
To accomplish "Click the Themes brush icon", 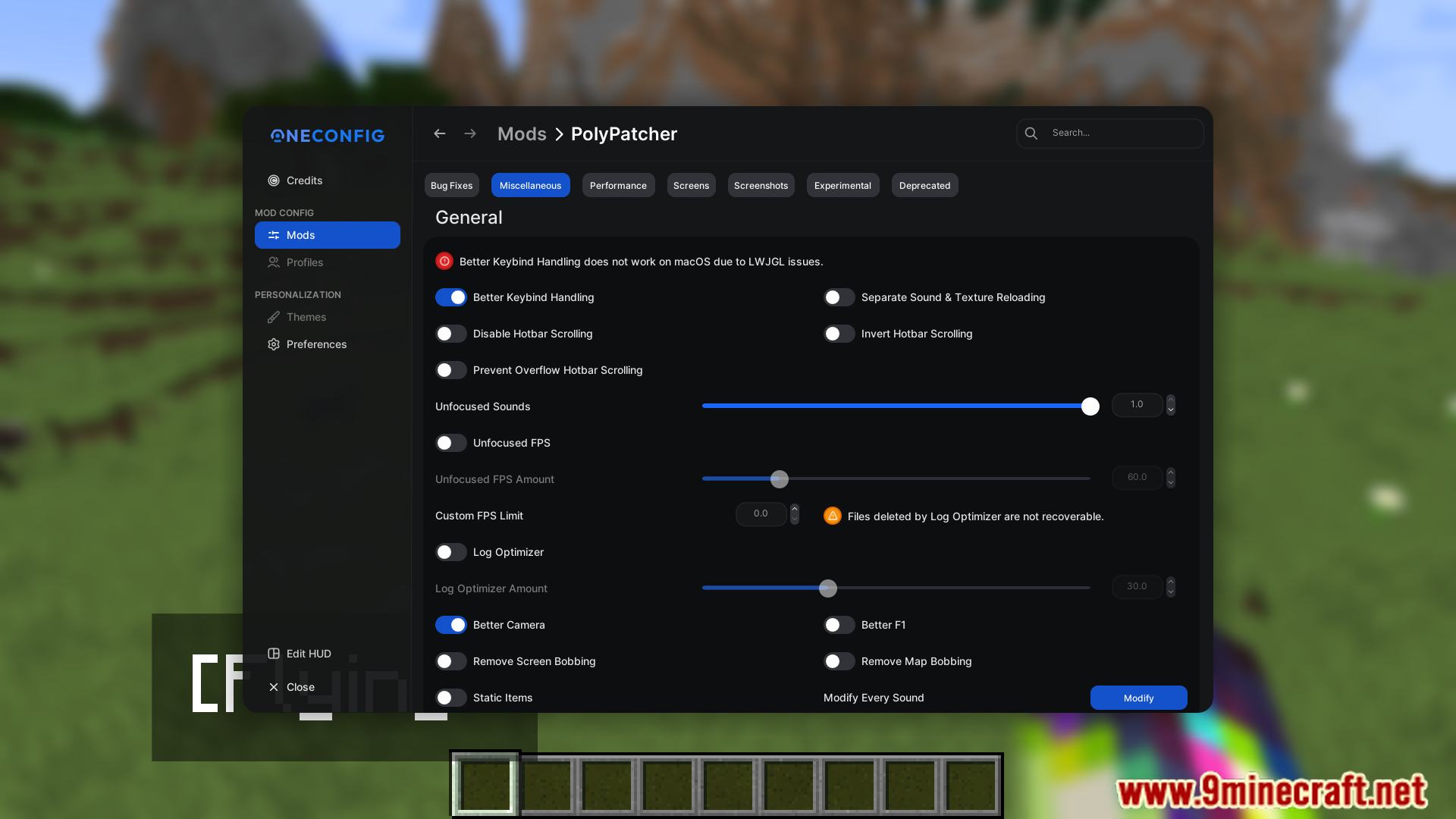I will pyautogui.click(x=274, y=317).
